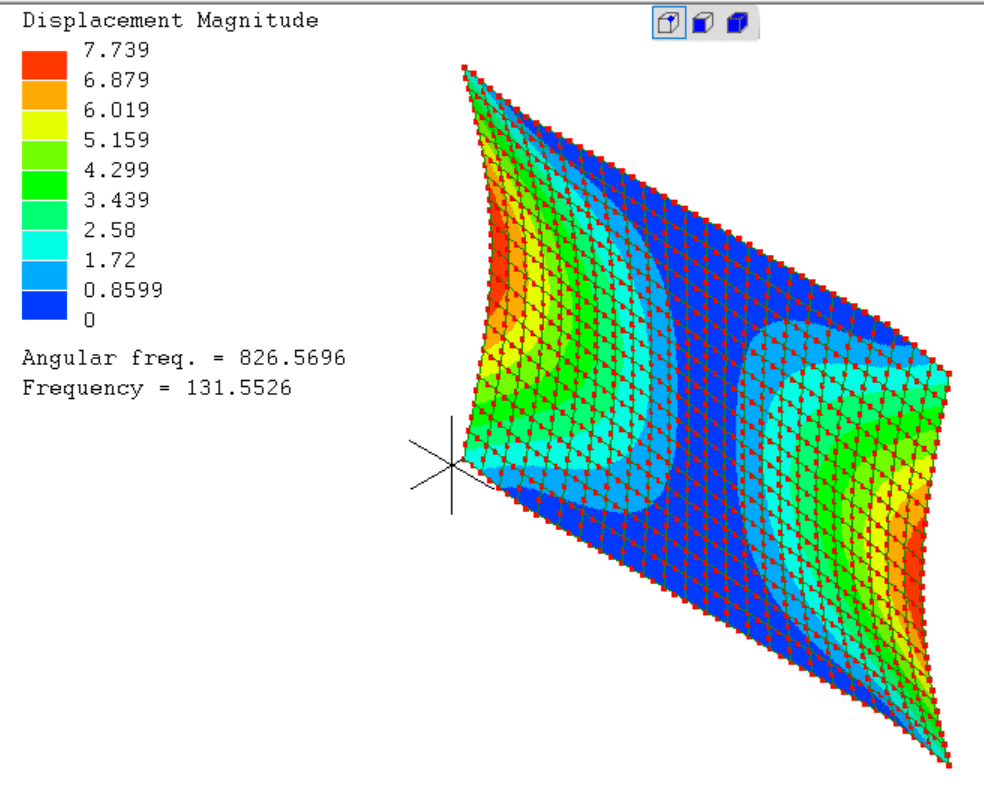The image size is (984, 786).
Task: Click the red legend color swatch
Action: coord(45,65)
